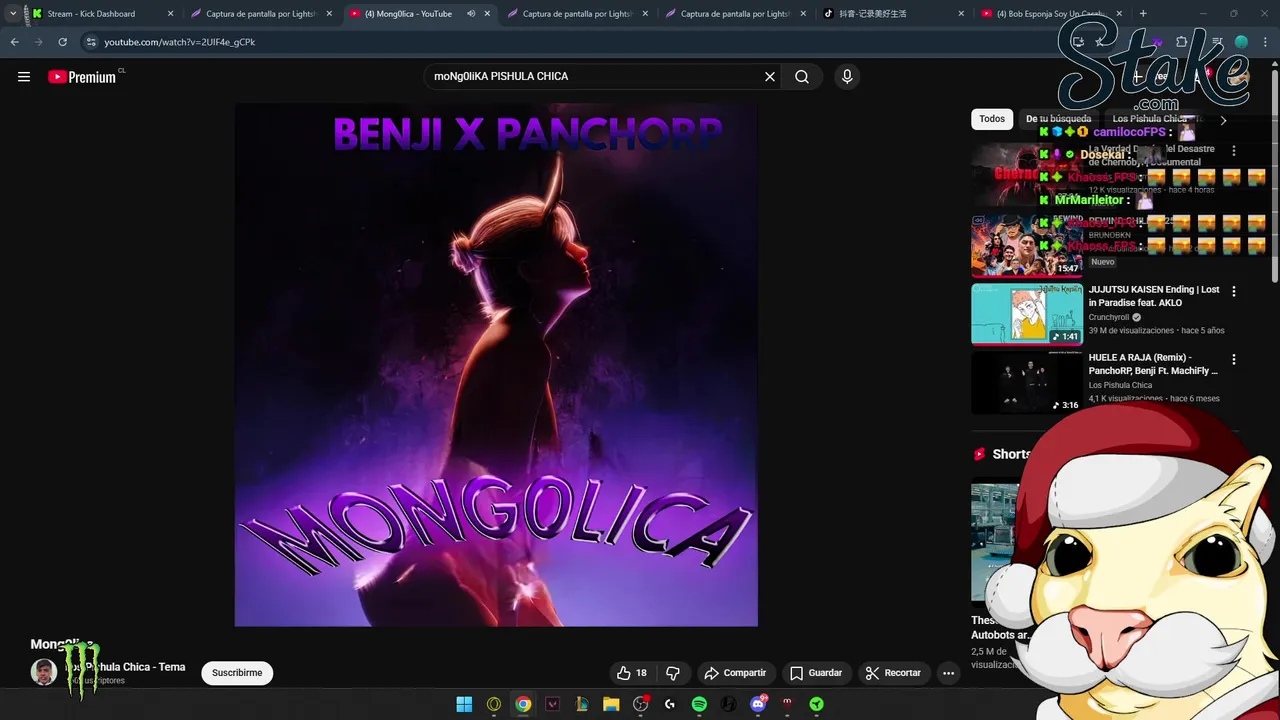Image resolution: width=1280 pixels, height=720 pixels.
Task: Click the Compartir share button
Action: pyautogui.click(x=735, y=673)
